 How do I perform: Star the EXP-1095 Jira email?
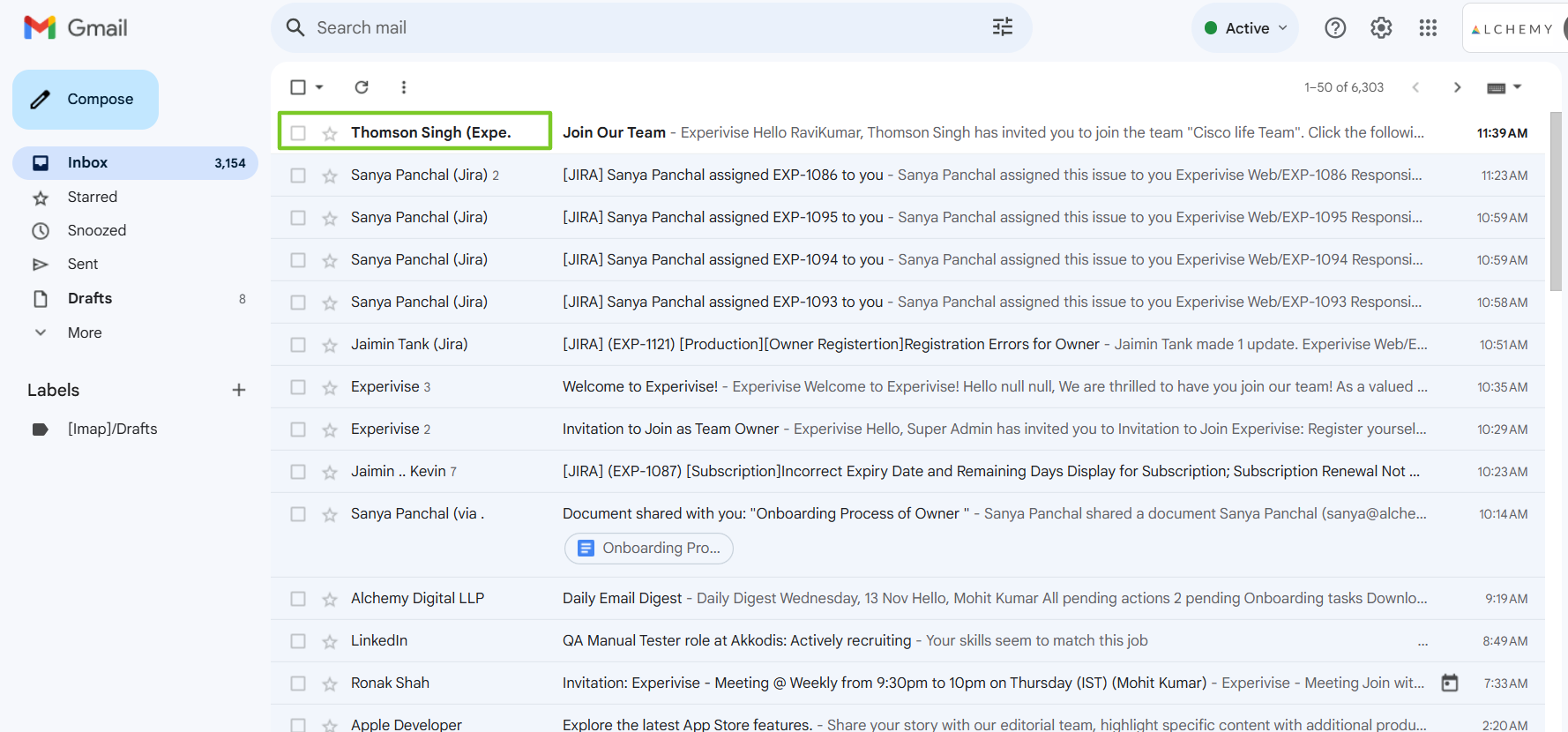click(x=330, y=218)
